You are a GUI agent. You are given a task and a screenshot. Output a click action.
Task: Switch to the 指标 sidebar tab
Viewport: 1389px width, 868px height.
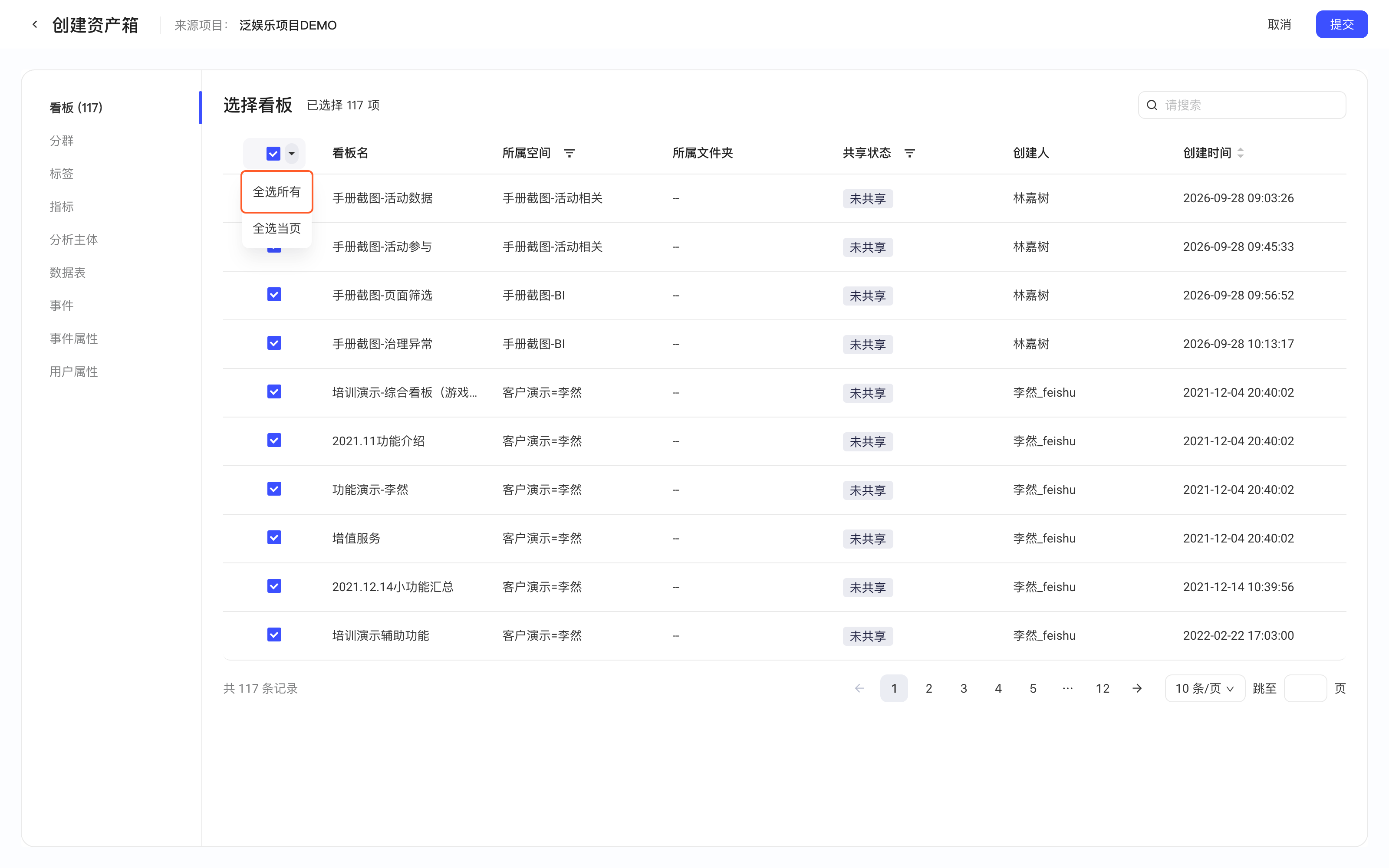point(61,207)
